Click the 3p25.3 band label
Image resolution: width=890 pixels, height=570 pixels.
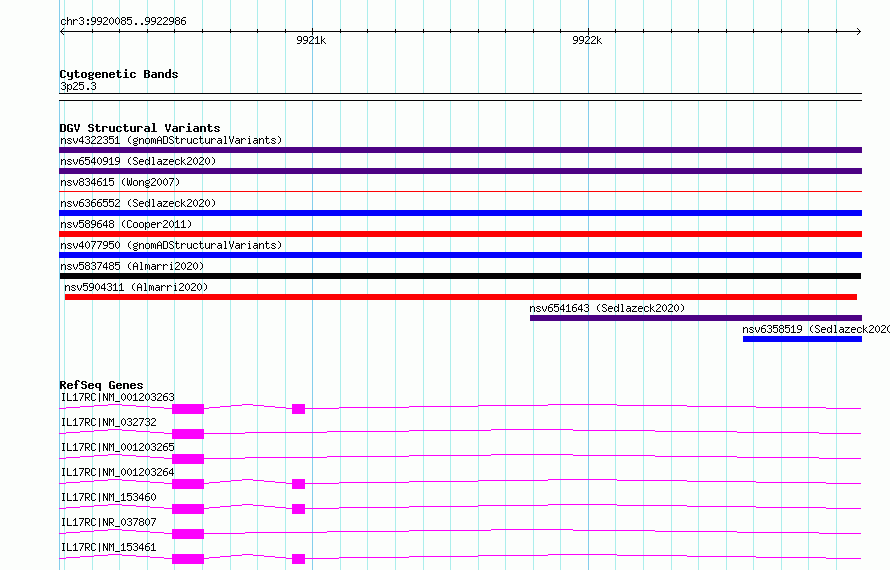click(78, 86)
